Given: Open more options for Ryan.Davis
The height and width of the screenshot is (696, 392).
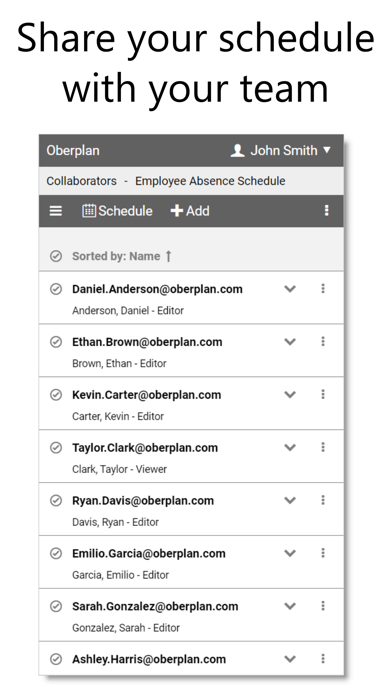Looking at the screenshot, I should pos(323,500).
